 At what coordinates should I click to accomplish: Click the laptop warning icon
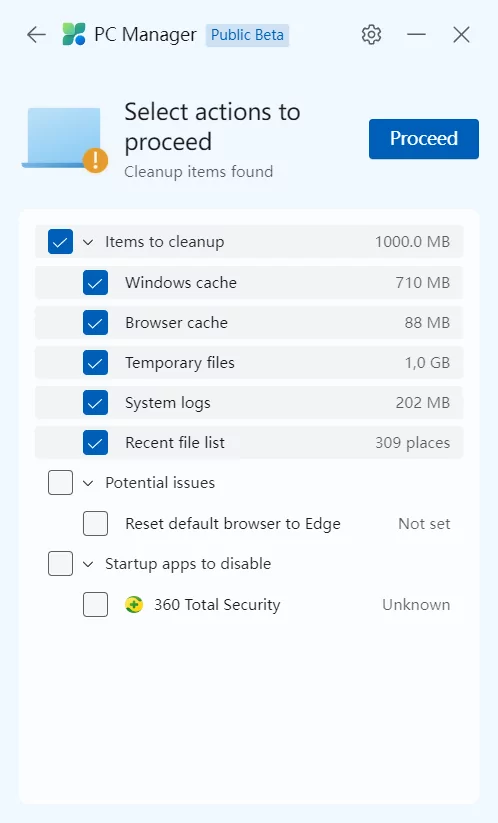(x=65, y=139)
